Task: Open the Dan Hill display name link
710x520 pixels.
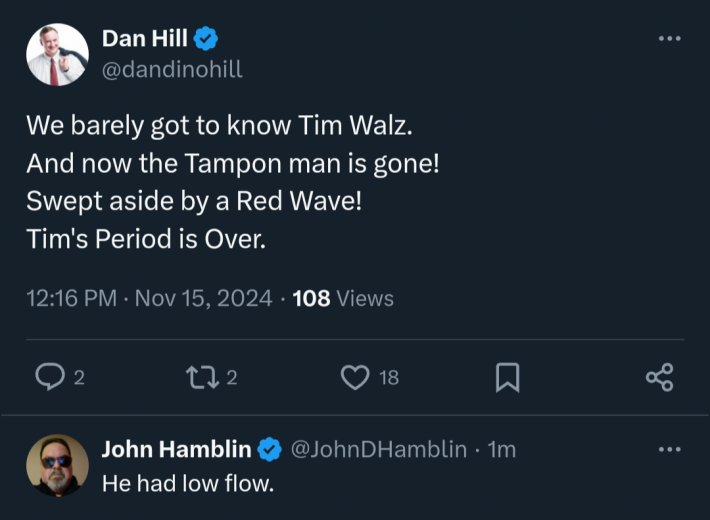Action: 144,38
